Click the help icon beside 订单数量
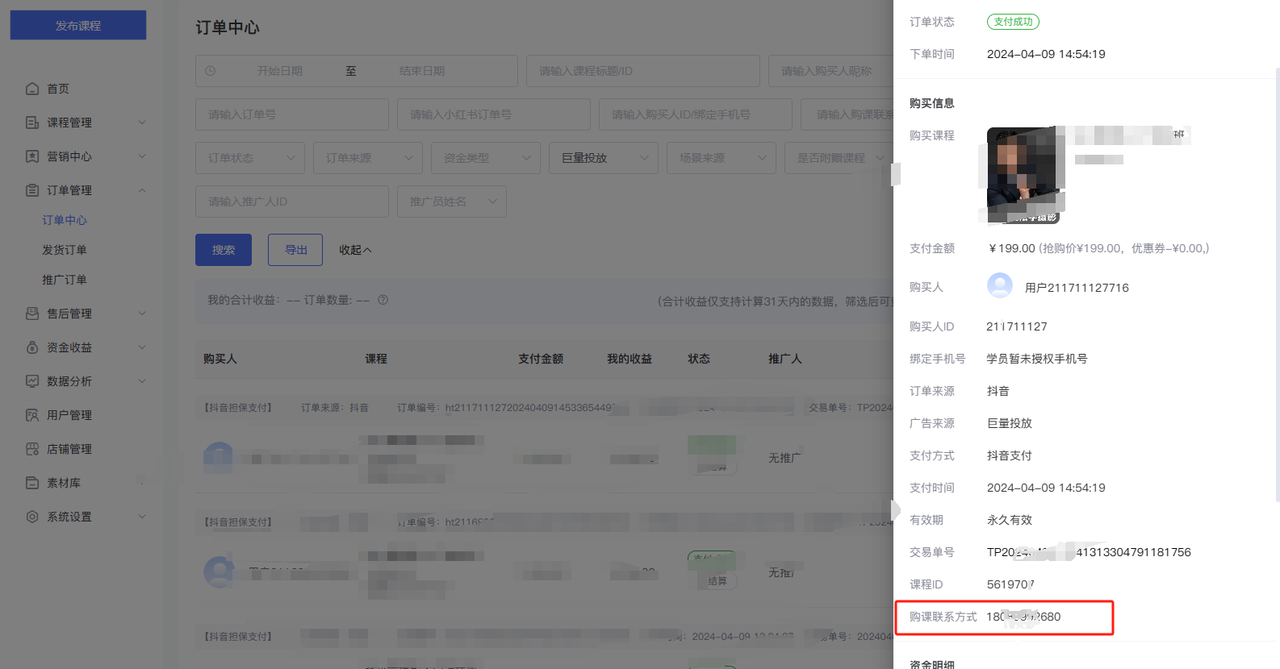This screenshot has width=1280, height=669. click(383, 300)
